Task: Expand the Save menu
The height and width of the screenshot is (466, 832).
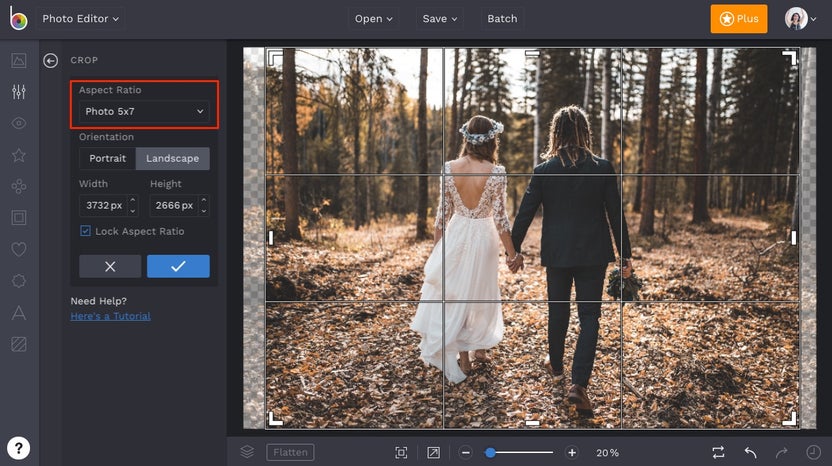Action: [x=440, y=18]
